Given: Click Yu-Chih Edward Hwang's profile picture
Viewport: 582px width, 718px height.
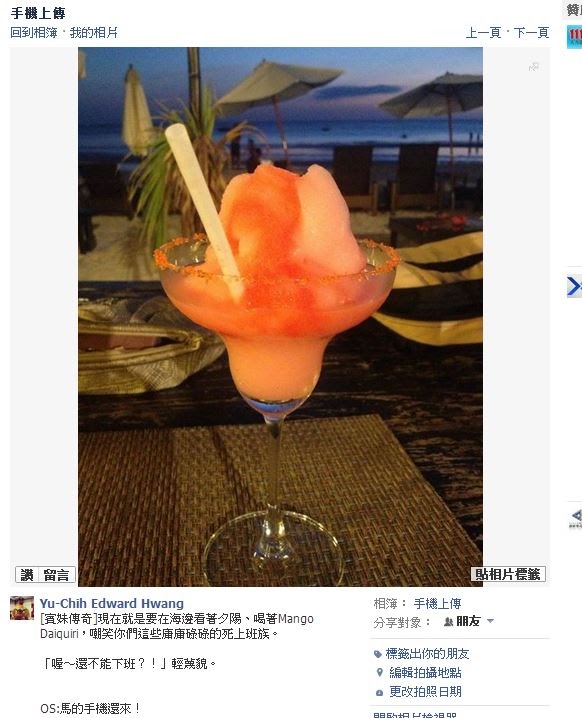Looking at the screenshot, I should click(22, 608).
